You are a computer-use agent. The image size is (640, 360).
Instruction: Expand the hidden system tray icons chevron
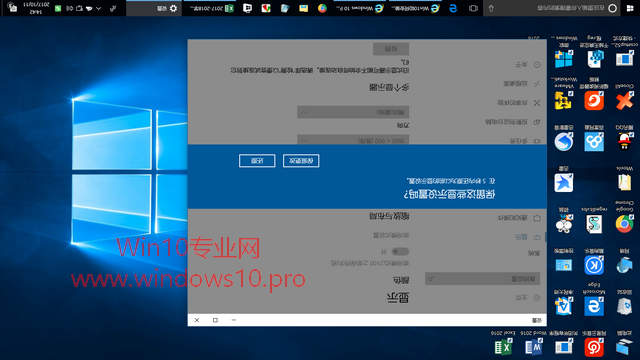pyautogui.click(x=98, y=8)
